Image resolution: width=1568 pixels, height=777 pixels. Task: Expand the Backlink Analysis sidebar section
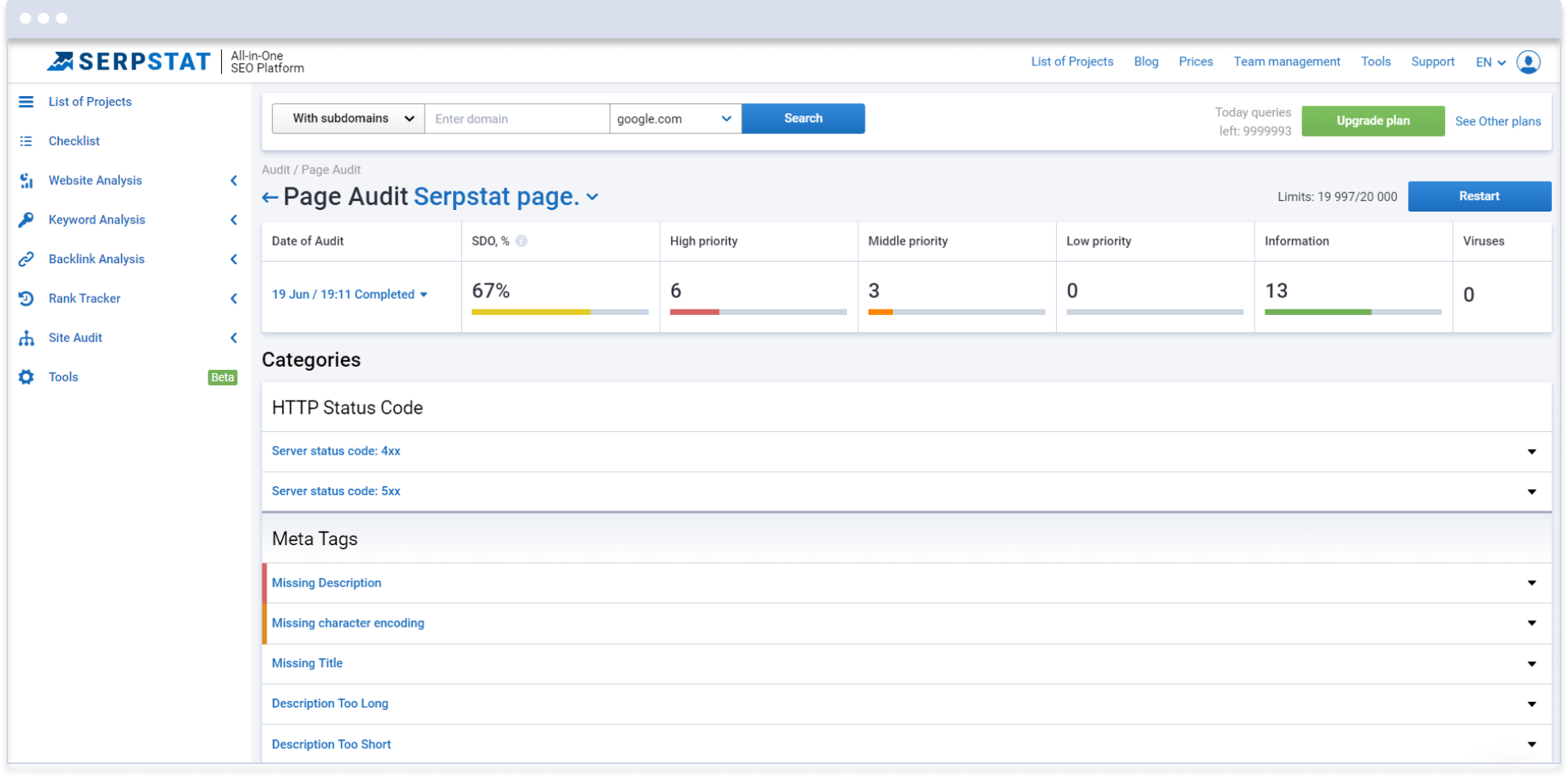coord(233,259)
